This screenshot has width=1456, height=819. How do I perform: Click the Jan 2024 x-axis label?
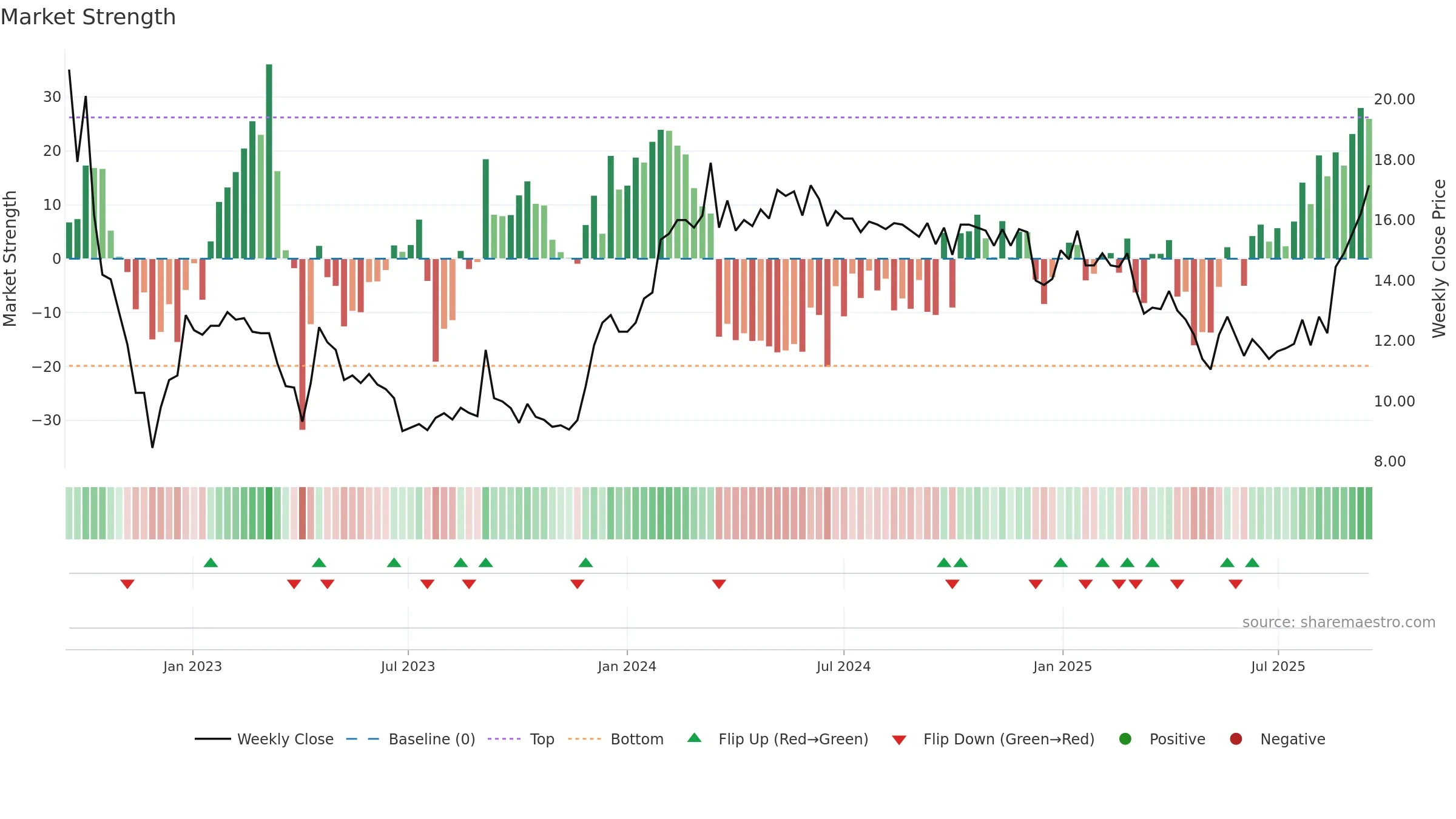[x=627, y=666]
